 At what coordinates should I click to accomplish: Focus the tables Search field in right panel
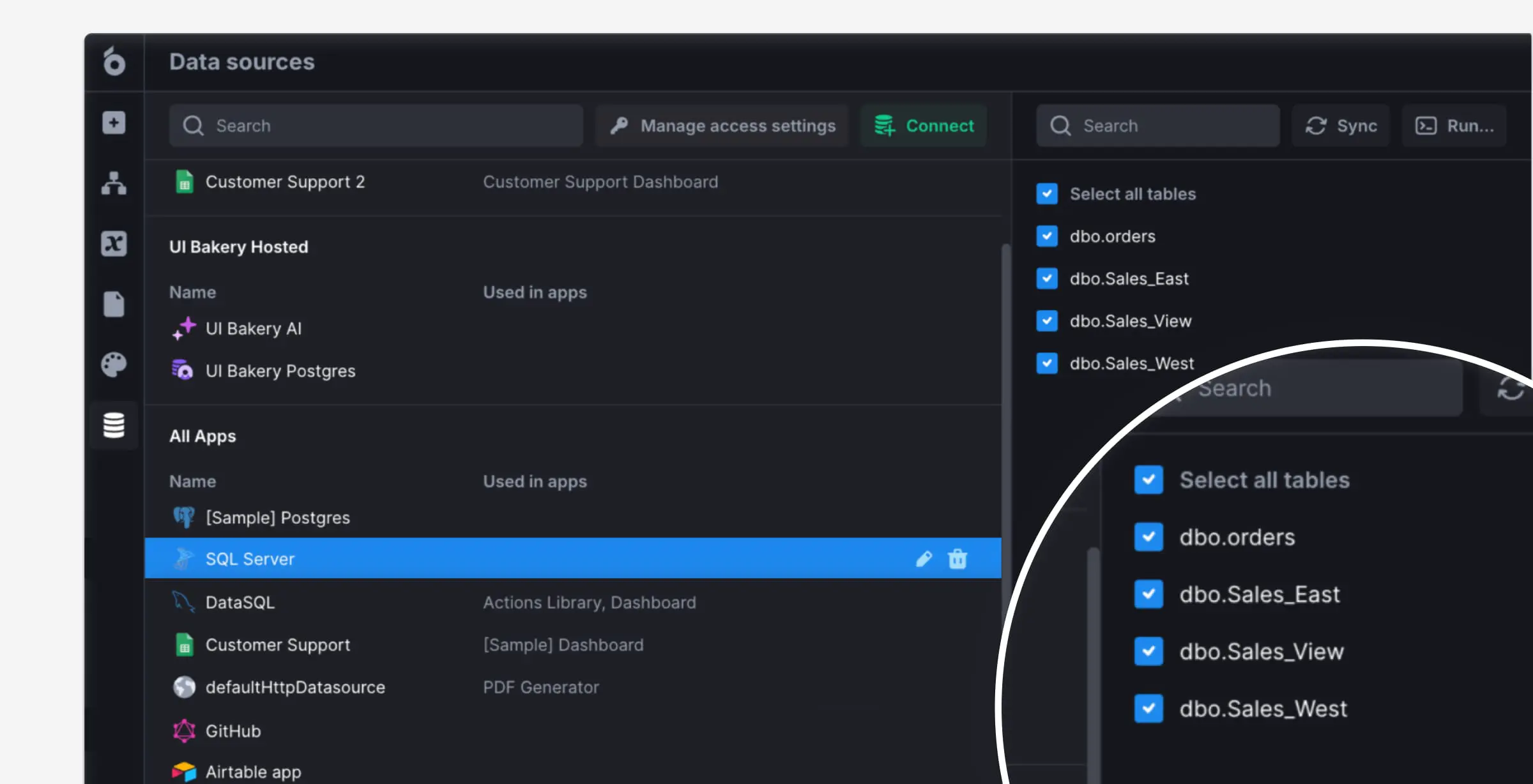[x=1158, y=126]
